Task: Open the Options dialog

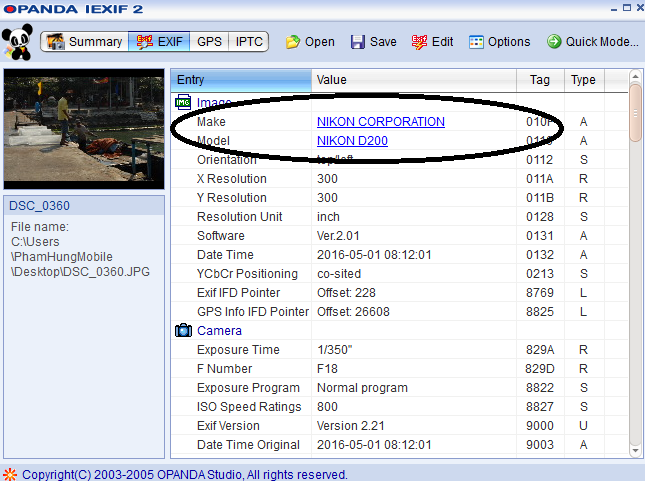Action: click(499, 42)
